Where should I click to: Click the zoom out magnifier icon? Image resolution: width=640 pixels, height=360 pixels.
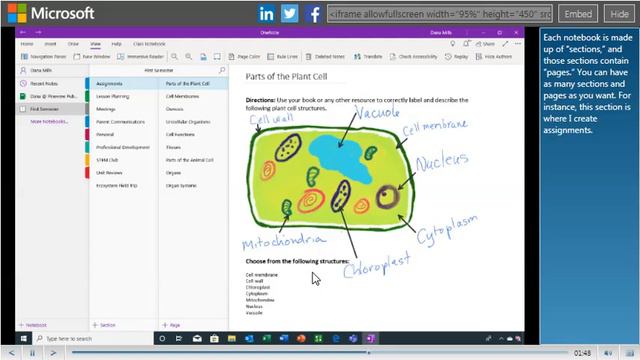click(174, 57)
